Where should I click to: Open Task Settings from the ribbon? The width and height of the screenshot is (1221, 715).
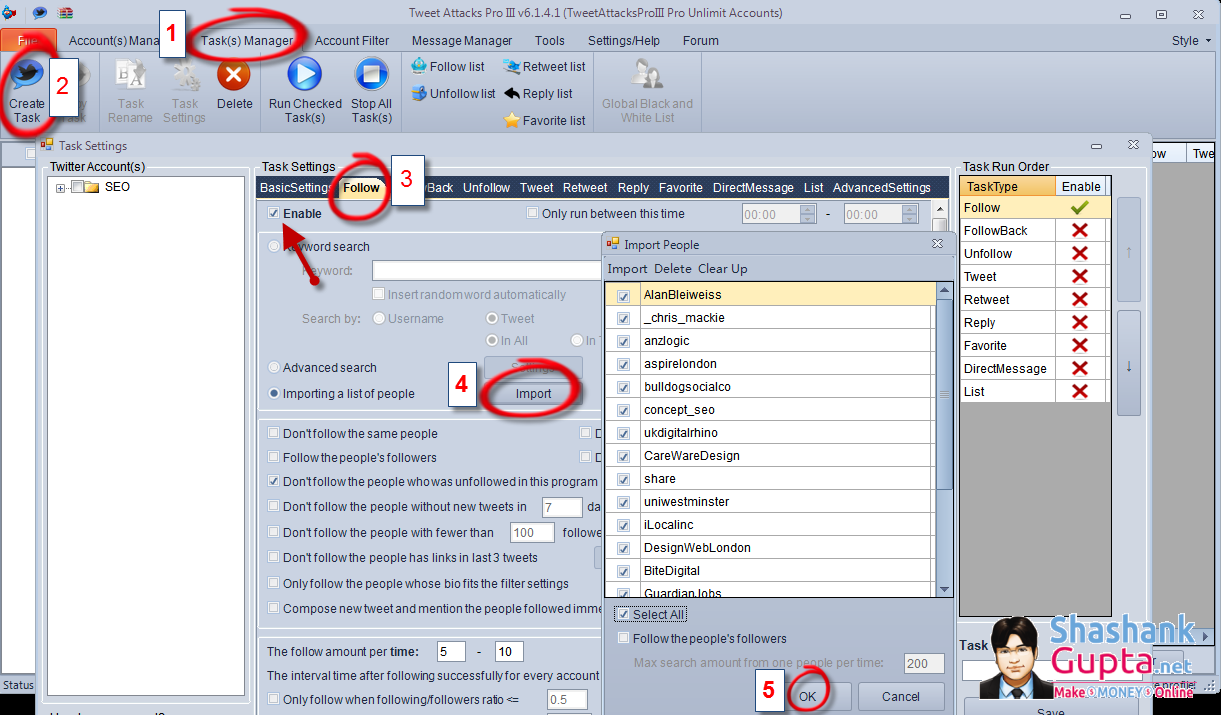tap(185, 91)
